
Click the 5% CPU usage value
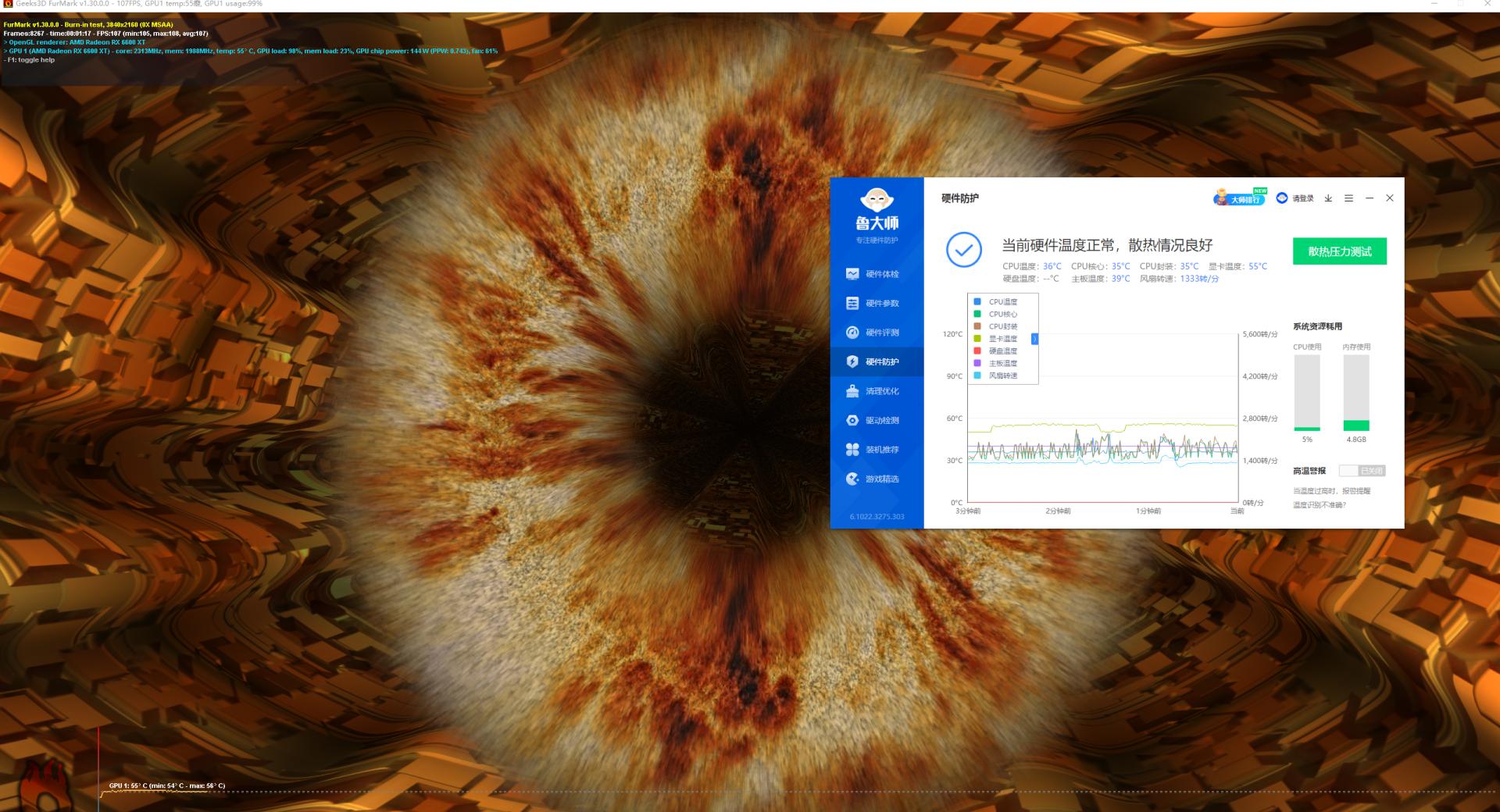(1307, 440)
